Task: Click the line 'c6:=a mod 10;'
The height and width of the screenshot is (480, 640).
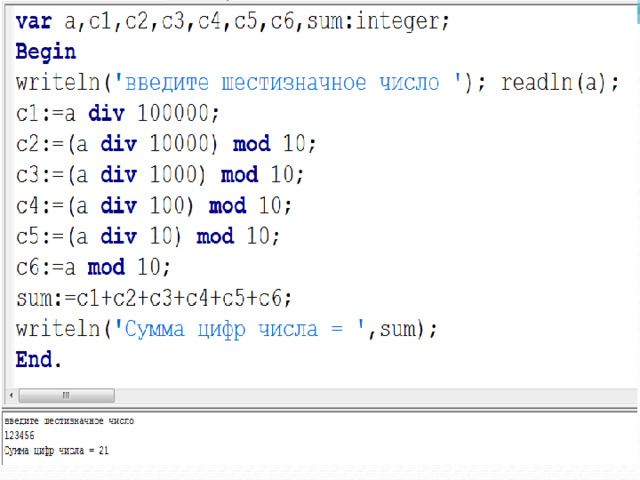Action: pyautogui.click(x=93, y=267)
